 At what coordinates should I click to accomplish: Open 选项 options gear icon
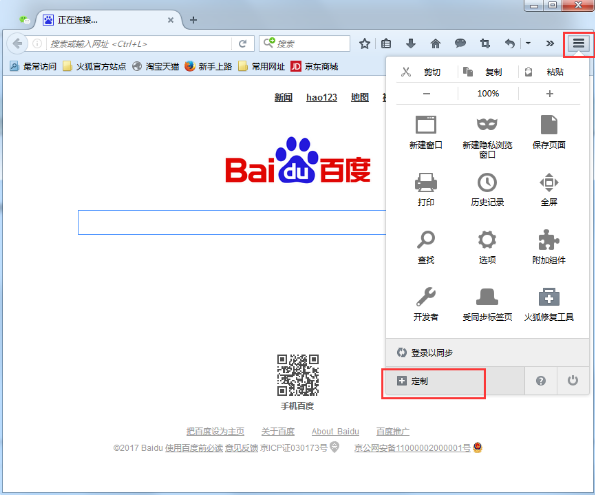[x=487, y=240]
